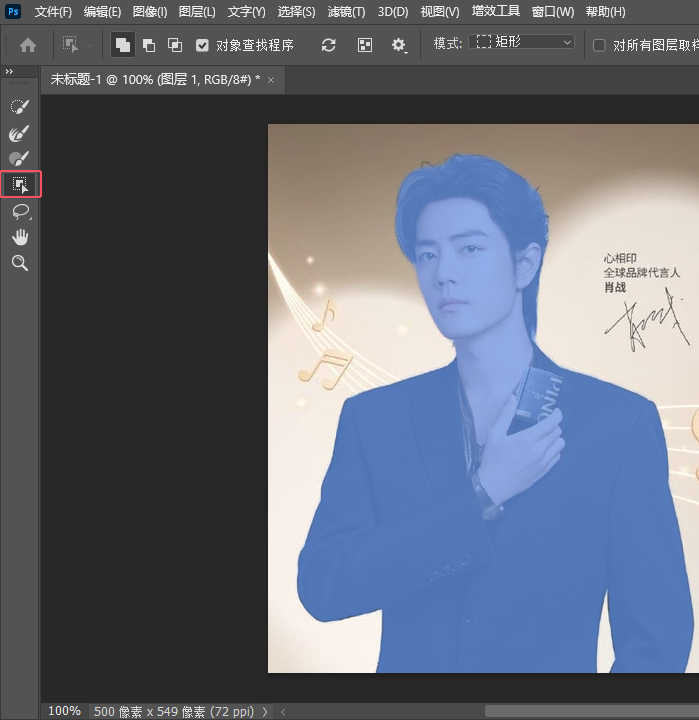Open the 窗口(W) menu
The width and height of the screenshot is (699, 720).
(x=552, y=11)
